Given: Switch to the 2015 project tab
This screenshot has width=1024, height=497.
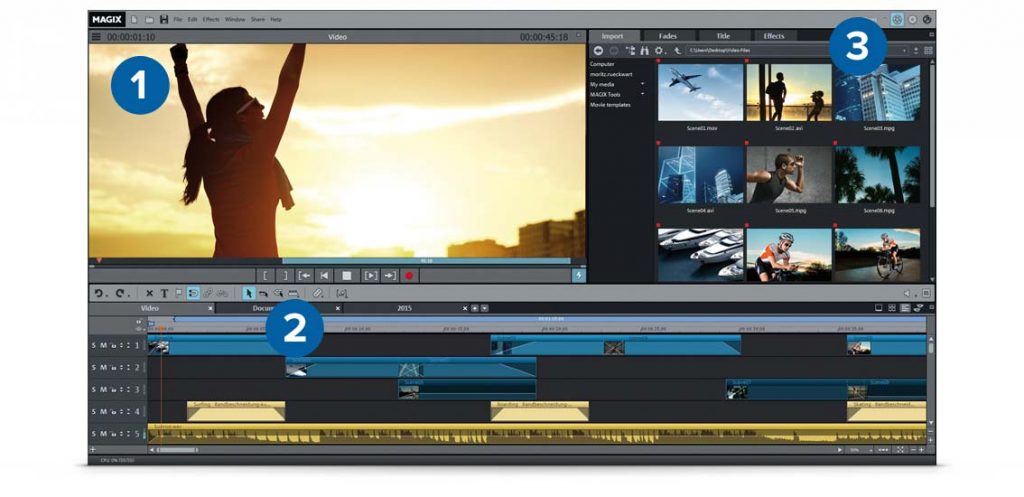Looking at the screenshot, I should pyautogui.click(x=405, y=308).
